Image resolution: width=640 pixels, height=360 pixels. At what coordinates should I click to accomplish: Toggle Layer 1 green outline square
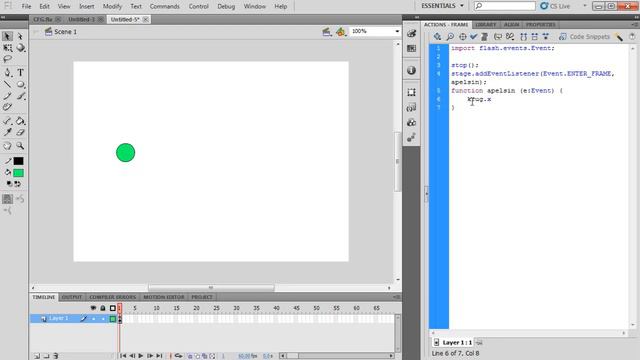pos(113,319)
